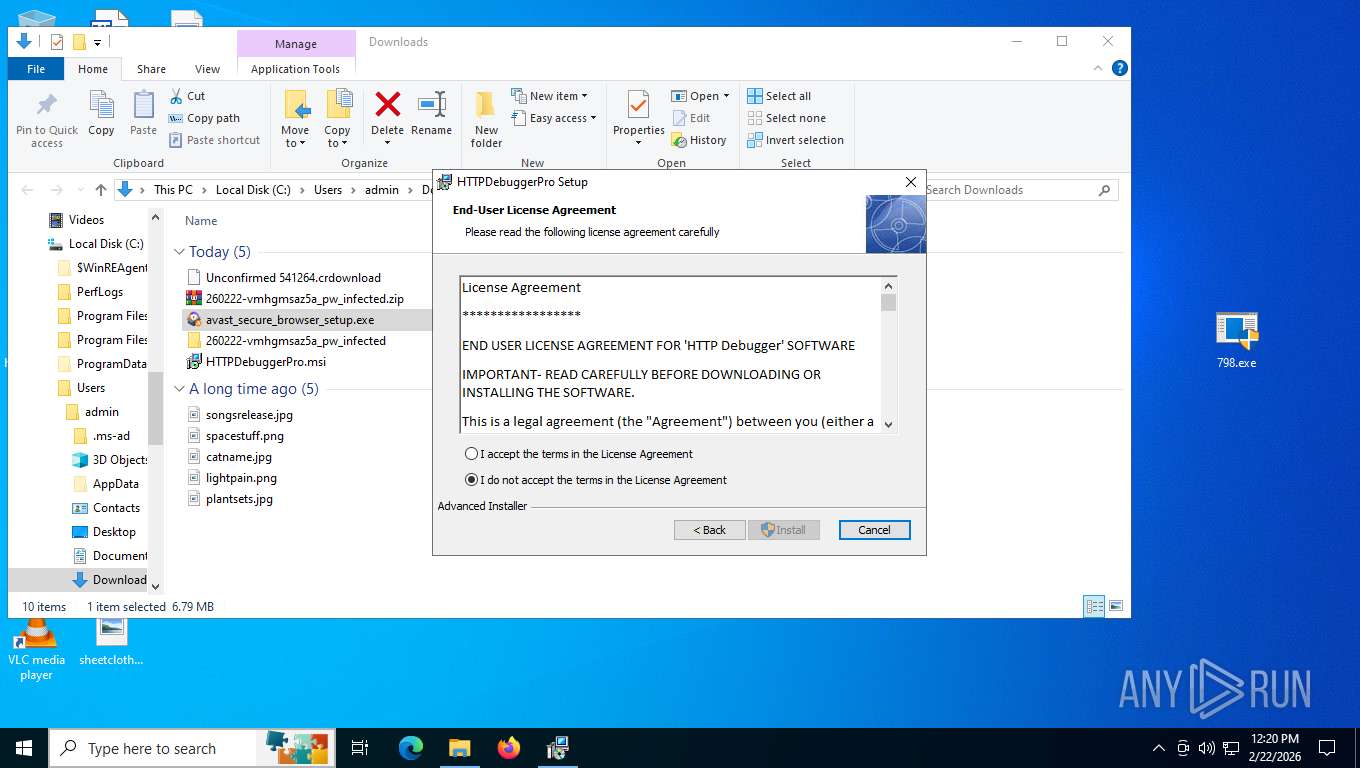The height and width of the screenshot is (768, 1360).
Task: Open the File menu tab
Action: (x=36, y=69)
